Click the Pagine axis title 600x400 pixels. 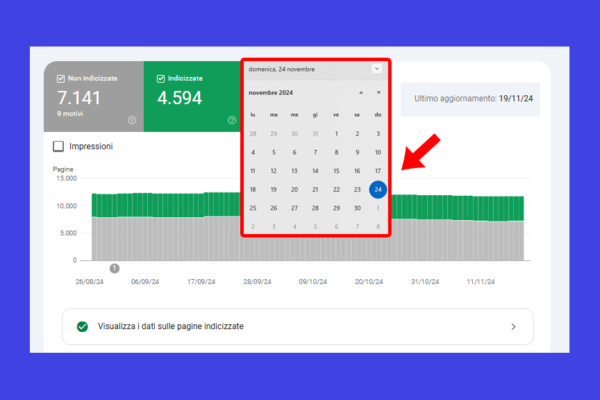63,169
